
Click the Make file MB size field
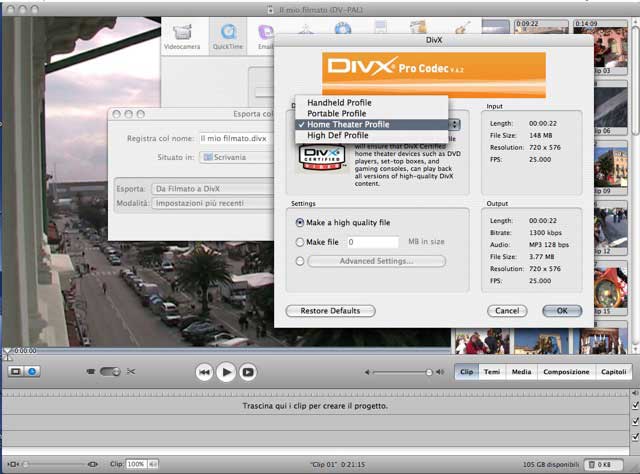pyautogui.click(x=373, y=242)
